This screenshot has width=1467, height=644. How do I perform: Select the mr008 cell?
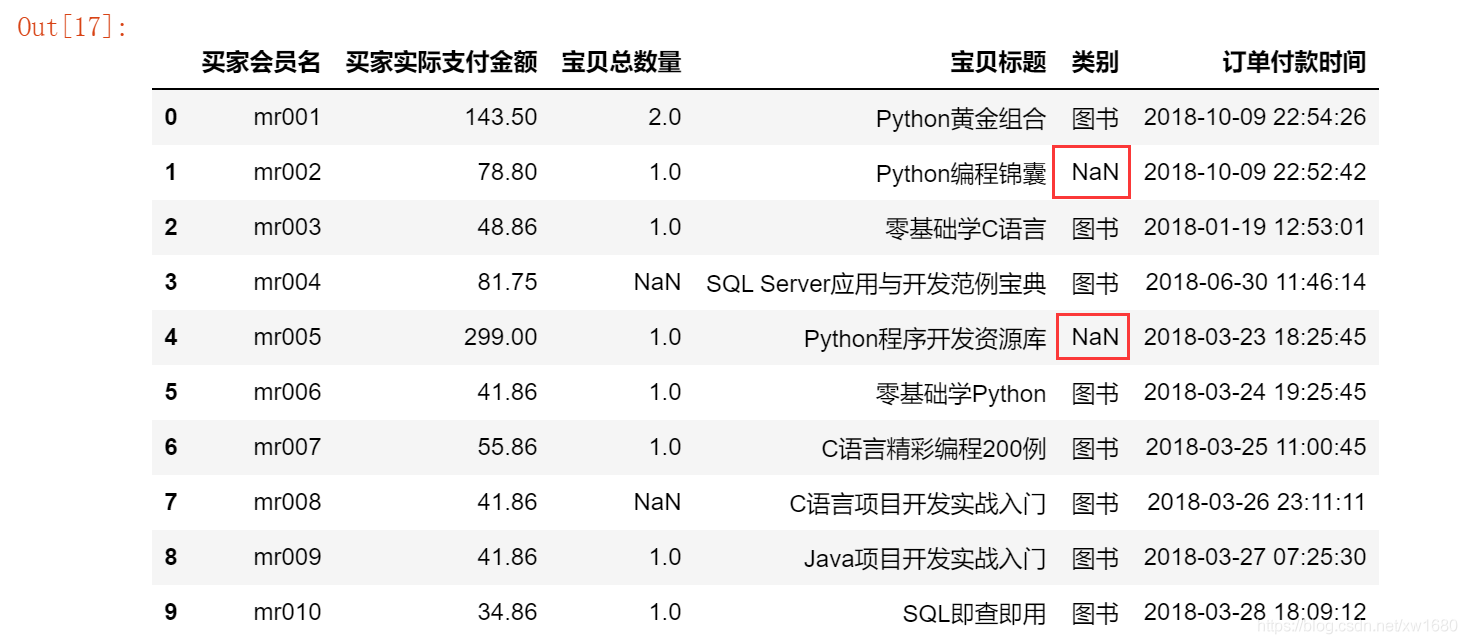pos(287,502)
